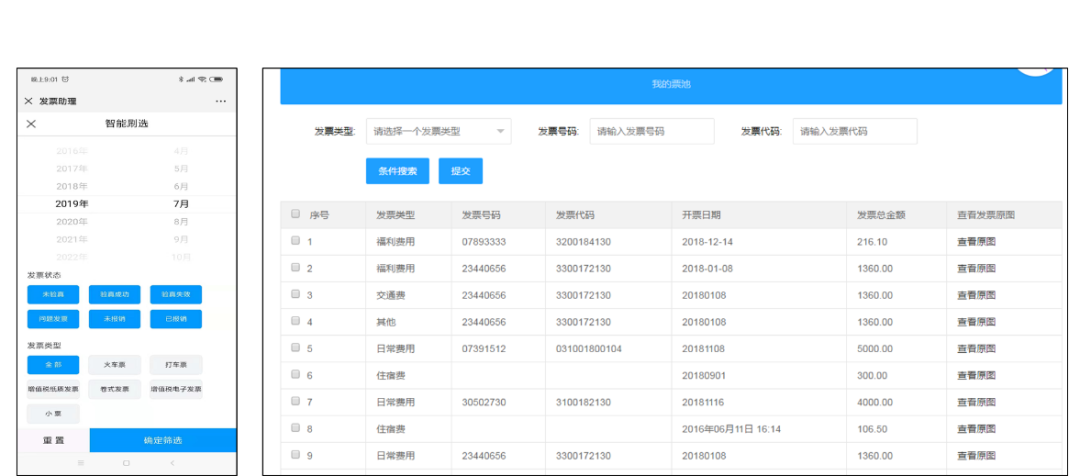Tap the Android home square icon
Viewport: 1080px width, 476px height.
tap(126, 464)
